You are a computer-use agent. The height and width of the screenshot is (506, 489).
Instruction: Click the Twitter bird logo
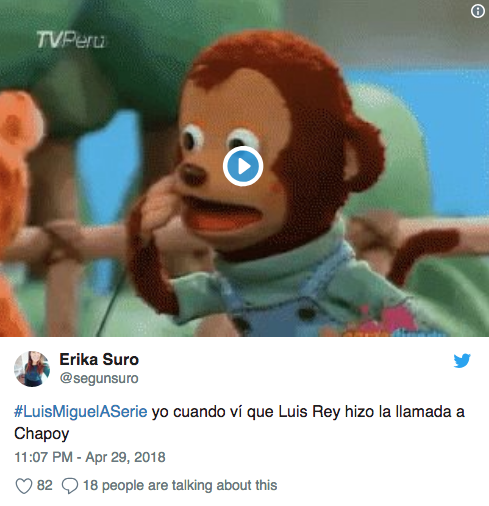(462, 360)
